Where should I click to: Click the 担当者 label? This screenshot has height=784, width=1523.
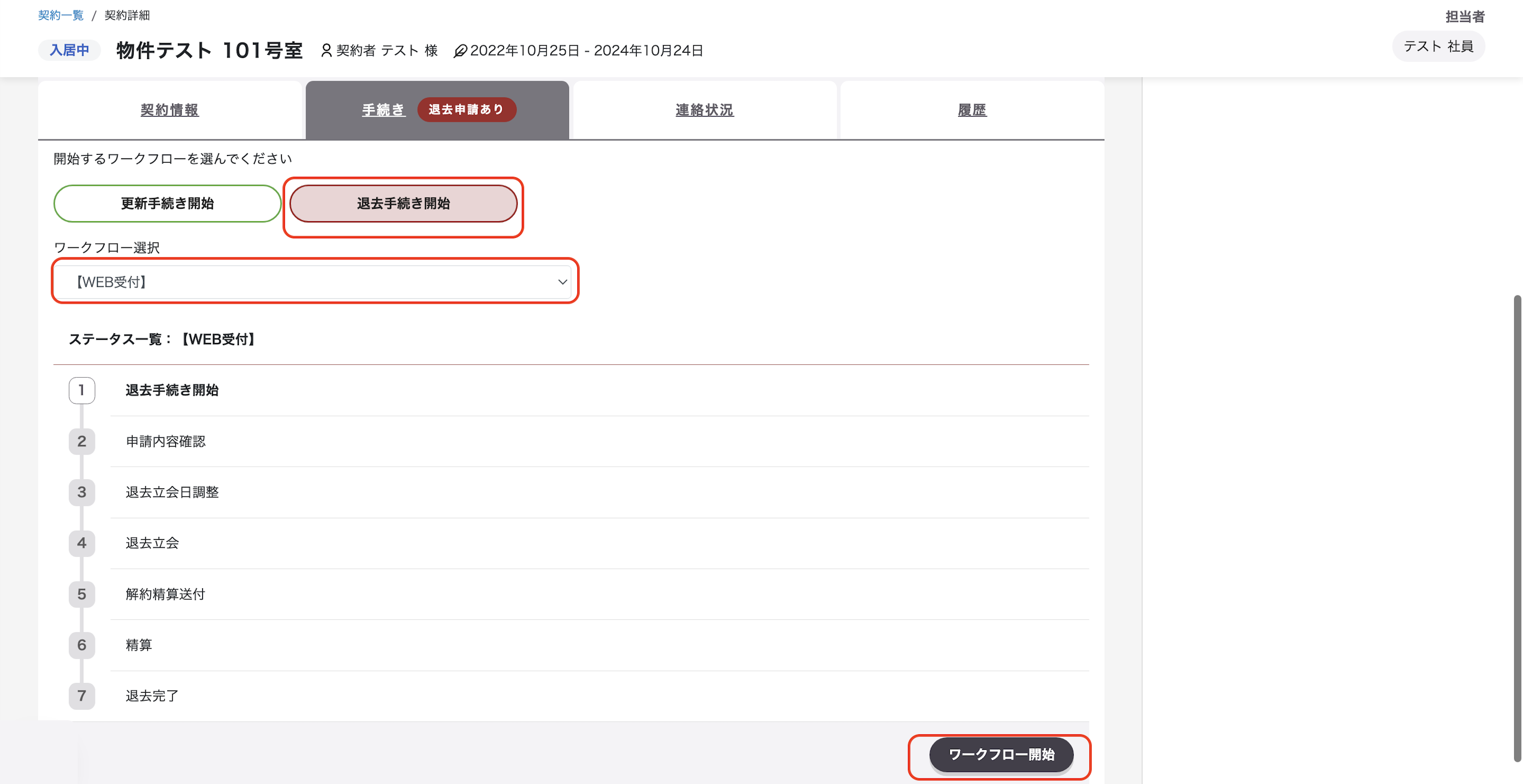tap(1465, 17)
